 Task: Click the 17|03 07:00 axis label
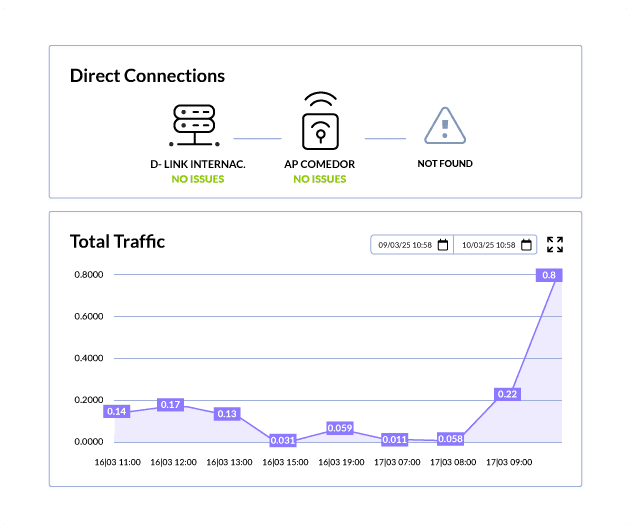point(397,462)
